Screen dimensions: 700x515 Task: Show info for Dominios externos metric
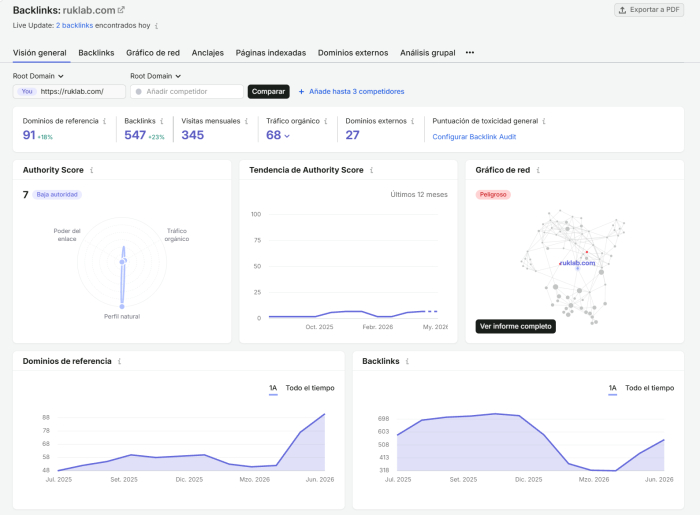click(413, 121)
